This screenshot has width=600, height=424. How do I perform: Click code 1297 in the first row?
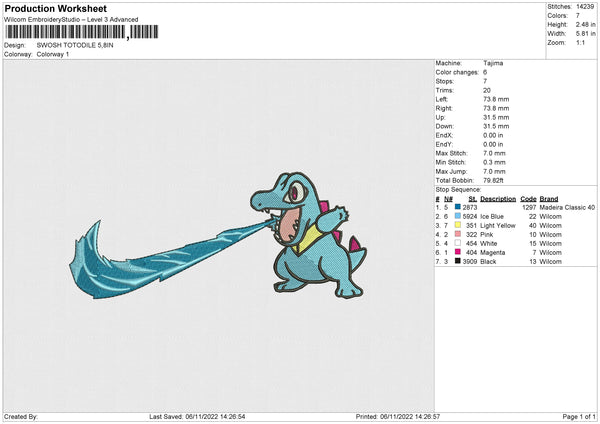(529, 207)
